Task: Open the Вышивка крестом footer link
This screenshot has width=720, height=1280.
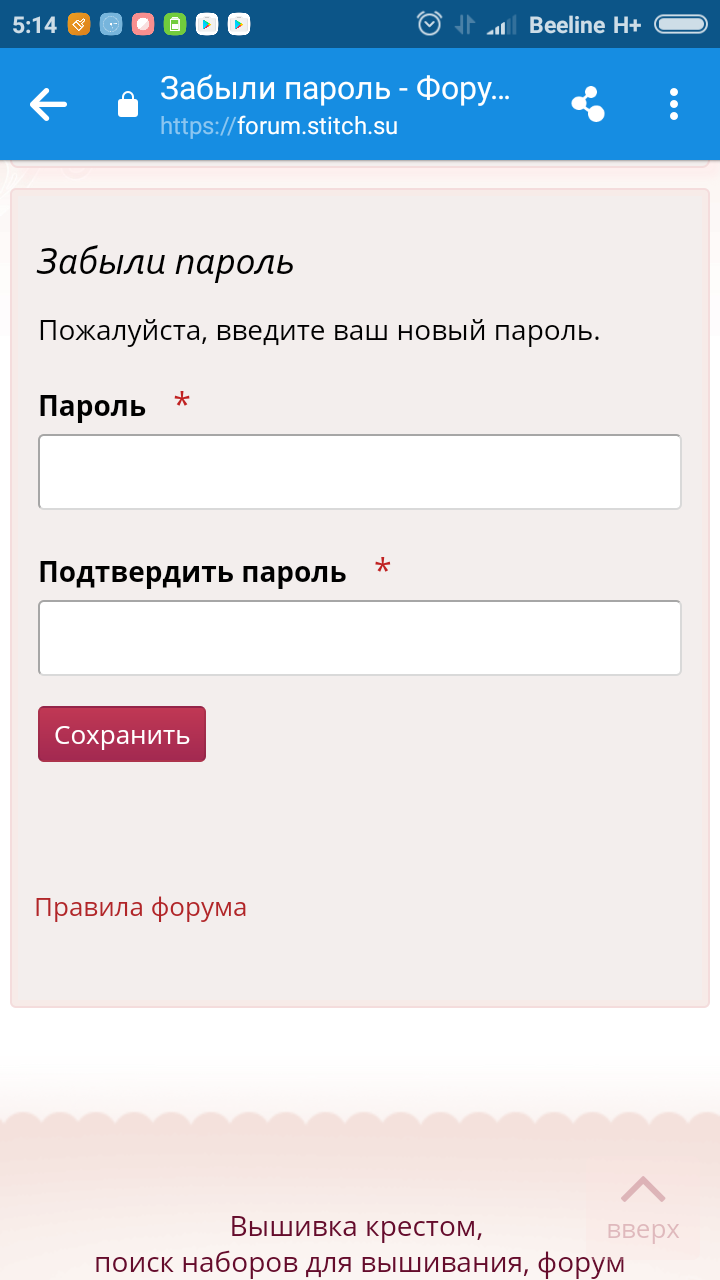Action: (357, 1226)
